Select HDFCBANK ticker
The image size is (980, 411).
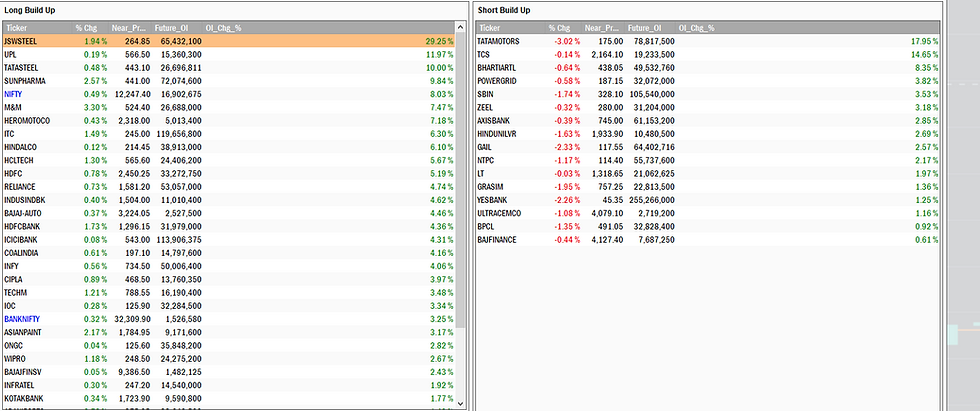tap(22, 226)
